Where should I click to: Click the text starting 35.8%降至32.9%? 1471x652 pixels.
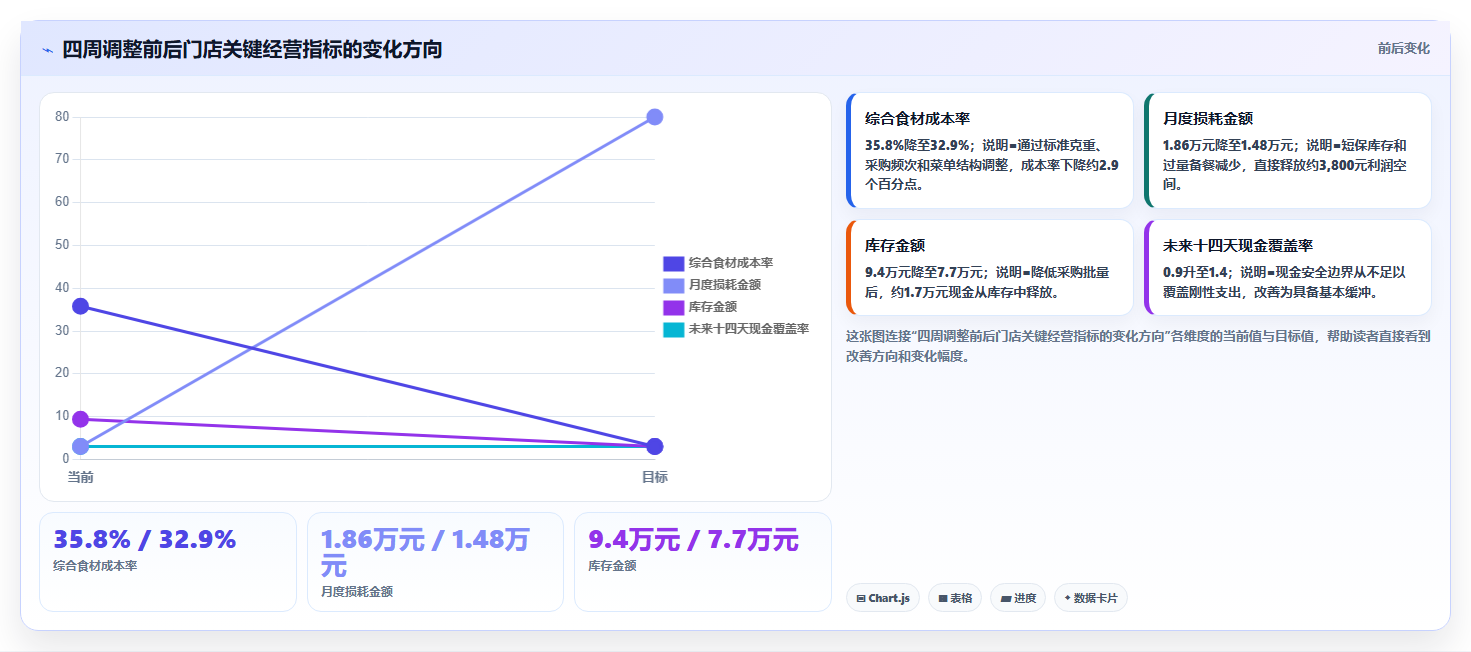click(992, 165)
